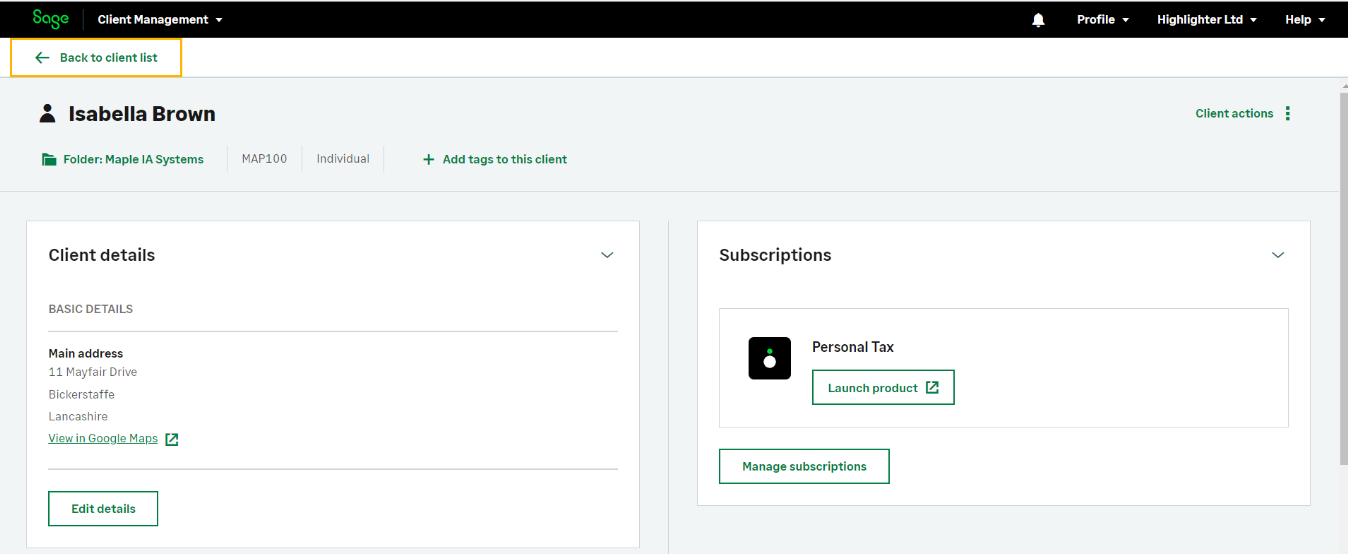Viewport: 1348px width, 554px height.
Task: Collapse the Client details panel
Action: tap(607, 255)
